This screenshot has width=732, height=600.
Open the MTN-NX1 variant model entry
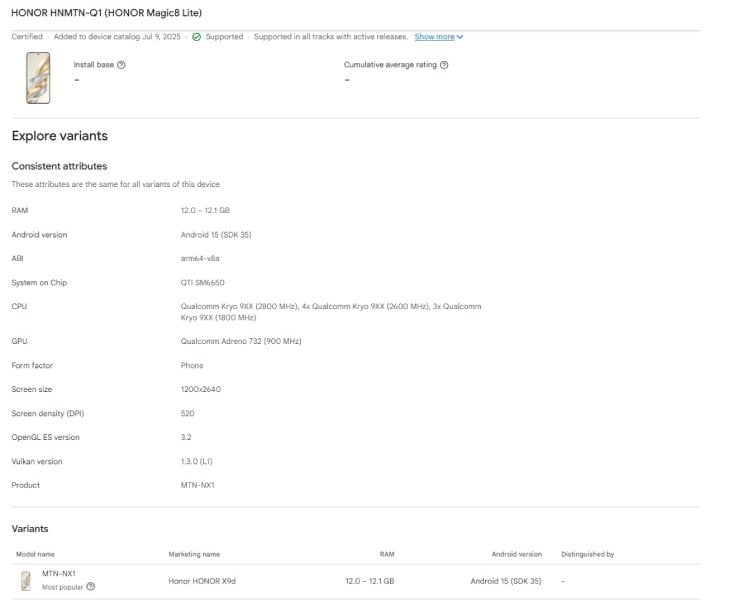click(59, 574)
